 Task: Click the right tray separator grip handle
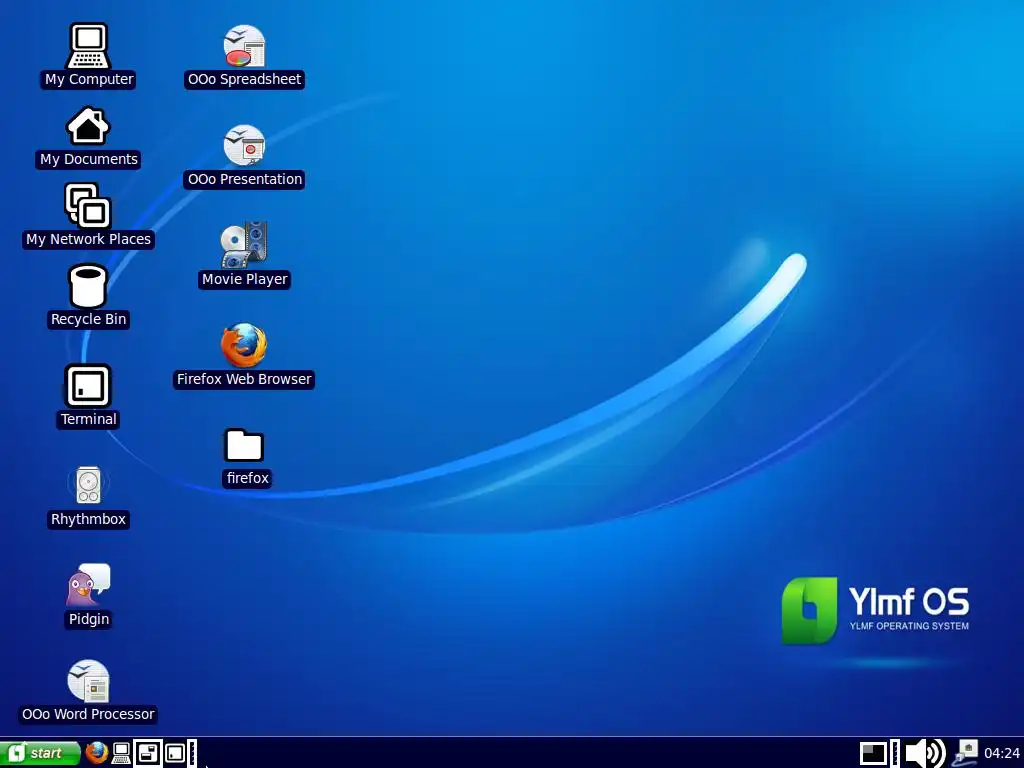coord(895,753)
